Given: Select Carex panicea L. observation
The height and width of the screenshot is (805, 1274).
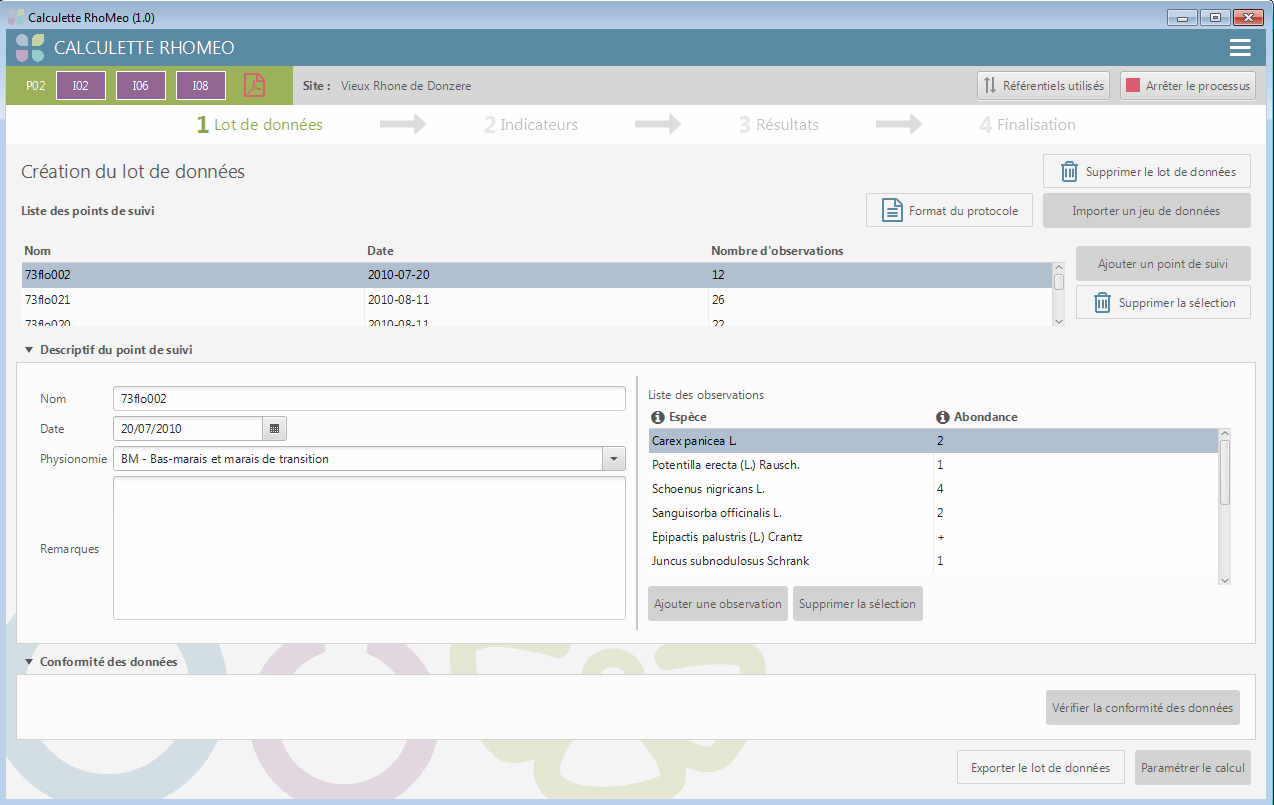Looking at the screenshot, I should (x=933, y=440).
